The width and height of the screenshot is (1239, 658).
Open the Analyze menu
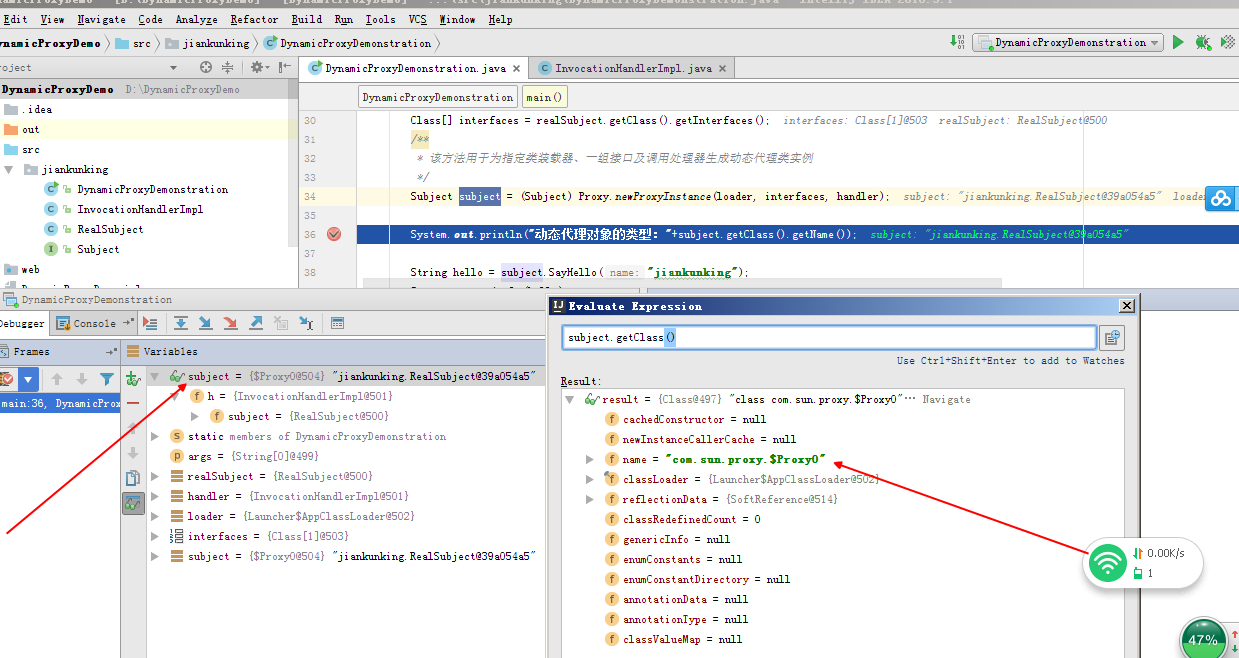pos(196,19)
